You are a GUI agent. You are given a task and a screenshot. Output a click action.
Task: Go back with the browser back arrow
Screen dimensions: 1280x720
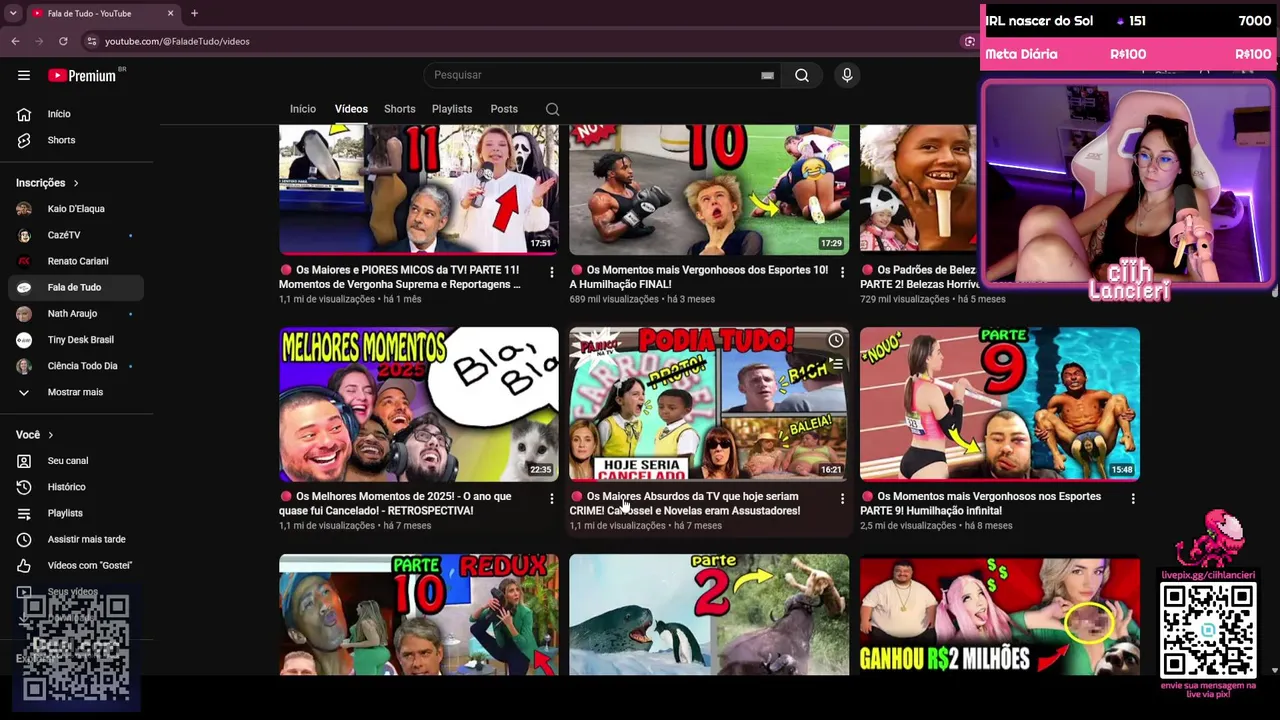click(x=15, y=41)
